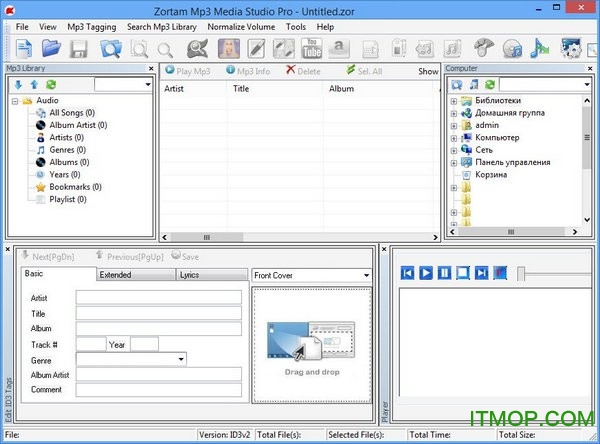Open the cover art portrait icon
The height and width of the screenshot is (444, 600).
[229, 49]
